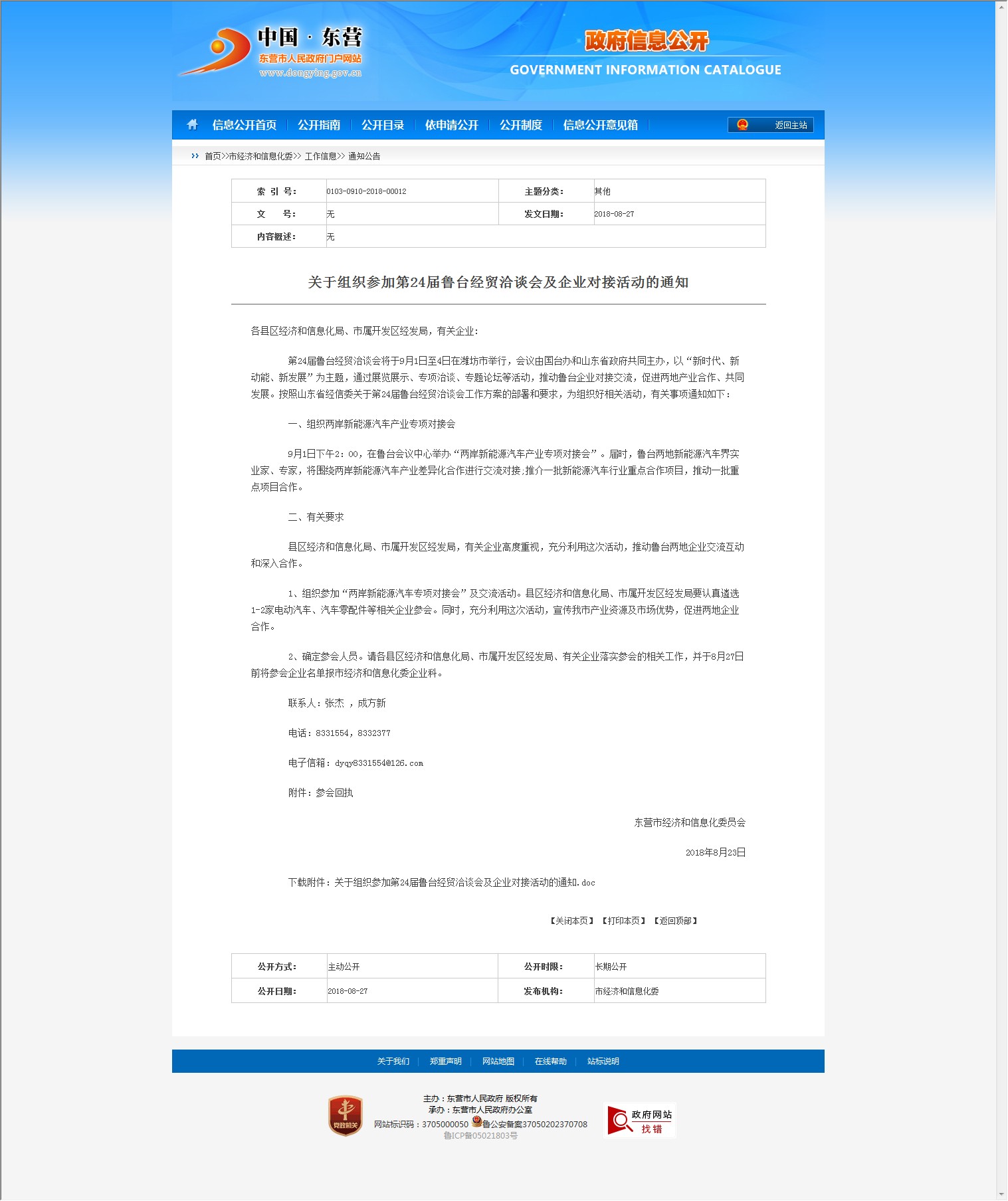Click the Dongying government portal logo

click(270, 52)
